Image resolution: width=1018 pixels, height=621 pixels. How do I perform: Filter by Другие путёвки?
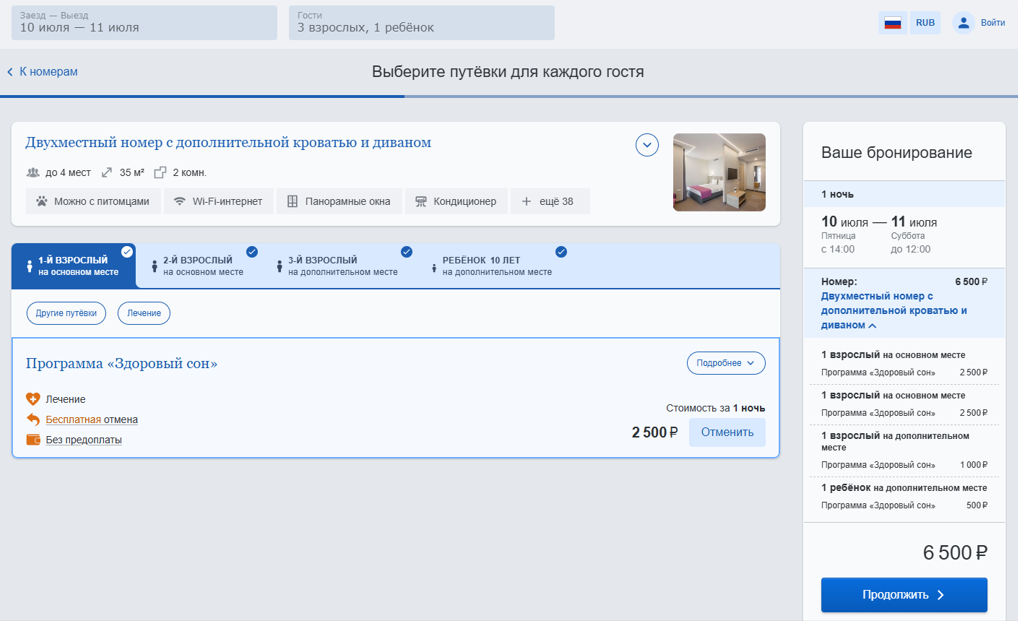(x=66, y=313)
